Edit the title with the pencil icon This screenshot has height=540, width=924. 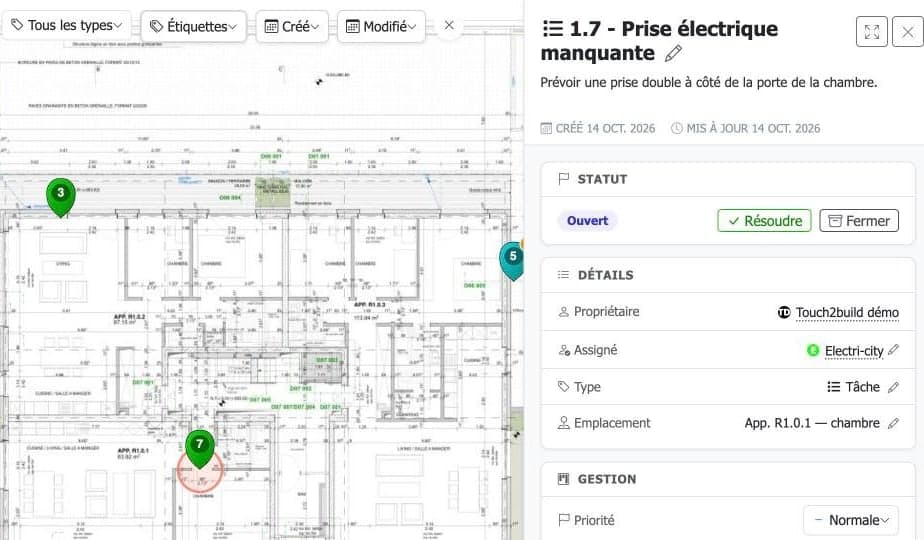point(673,54)
